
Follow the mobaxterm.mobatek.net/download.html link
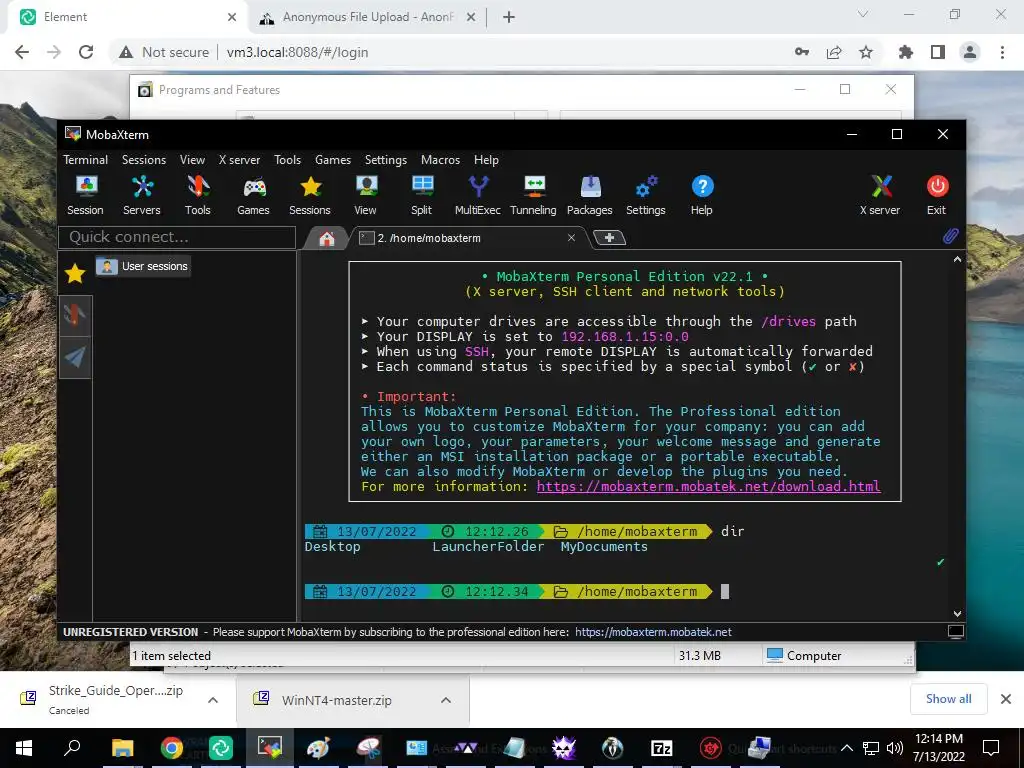click(709, 487)
